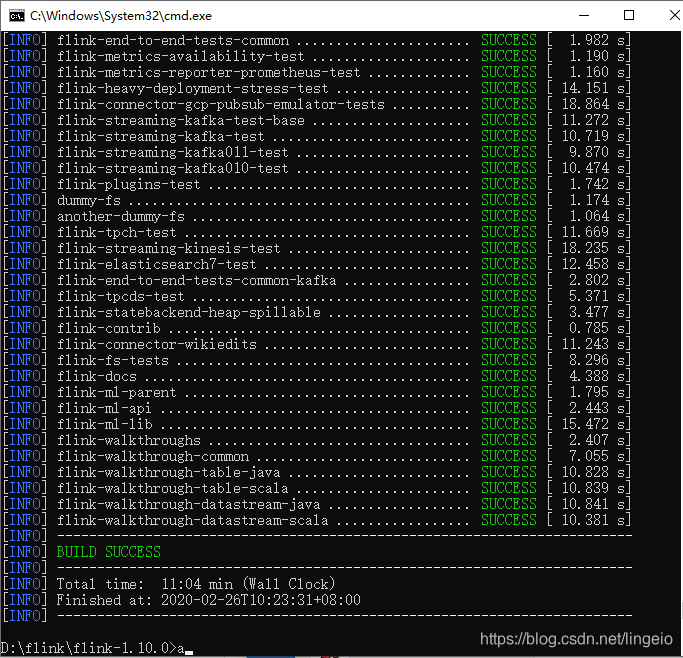Click flink-metrics-reporter-prometheus-test entry
This screenshot has height=658, width=683.
click(317, 72)
